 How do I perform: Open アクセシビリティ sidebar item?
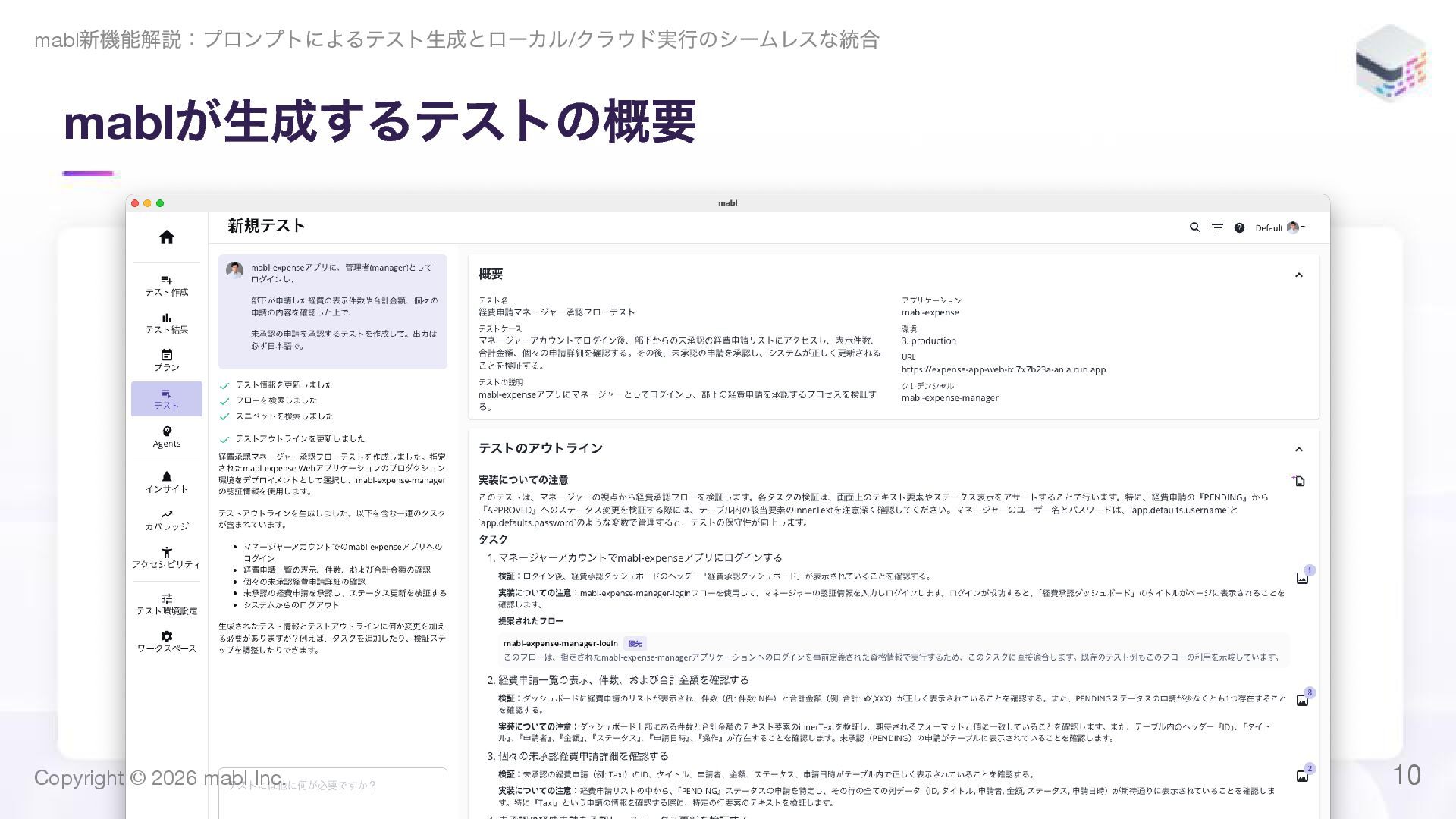pos(167,557)
